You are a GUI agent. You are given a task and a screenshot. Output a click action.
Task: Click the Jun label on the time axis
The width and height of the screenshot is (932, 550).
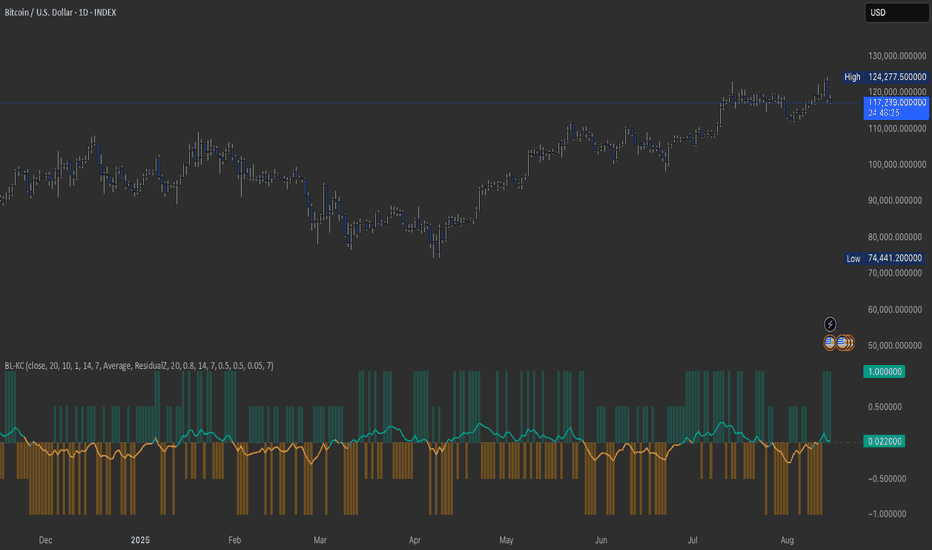(601, 540)
